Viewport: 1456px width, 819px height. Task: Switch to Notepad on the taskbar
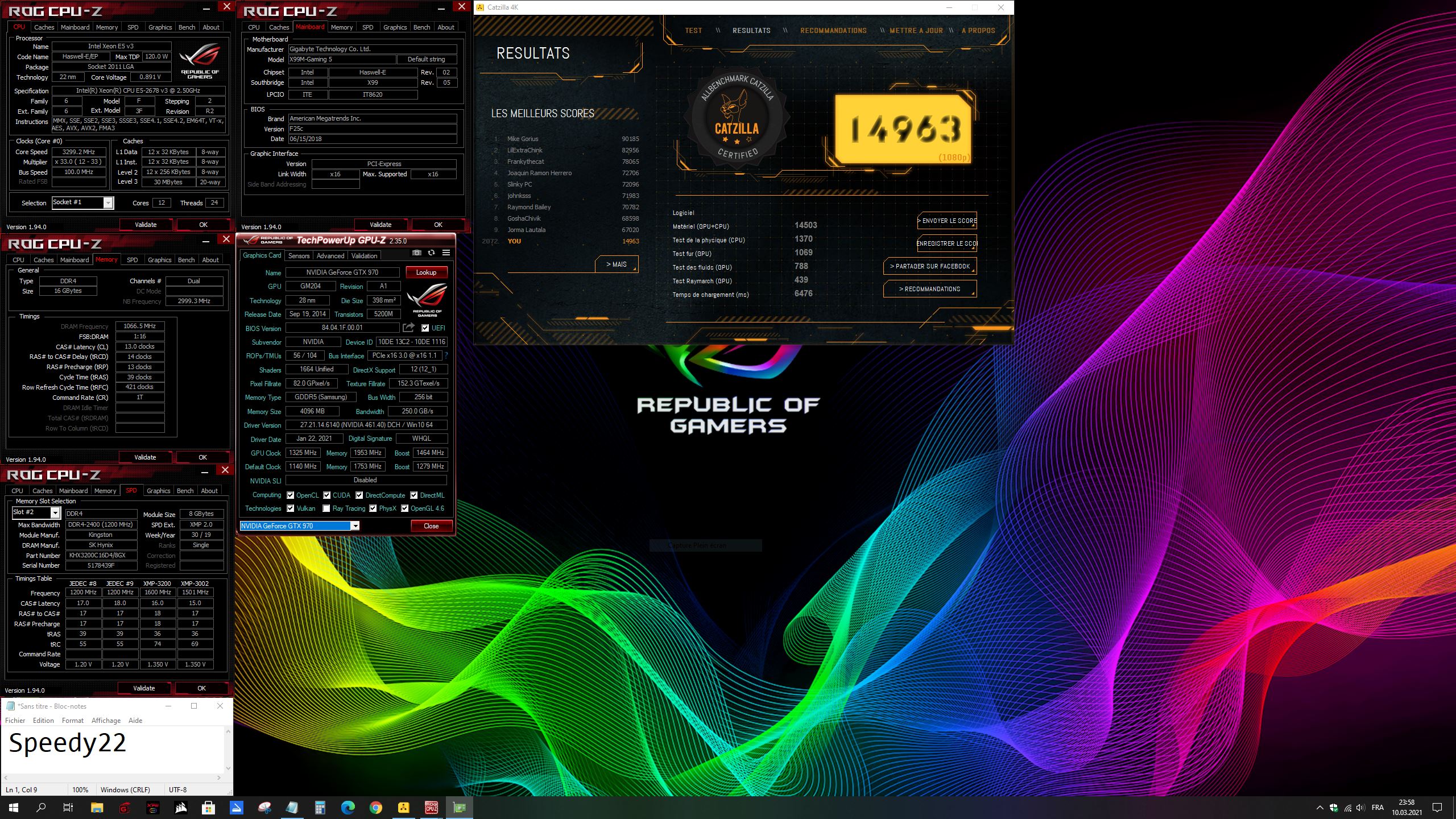(292, 808)
